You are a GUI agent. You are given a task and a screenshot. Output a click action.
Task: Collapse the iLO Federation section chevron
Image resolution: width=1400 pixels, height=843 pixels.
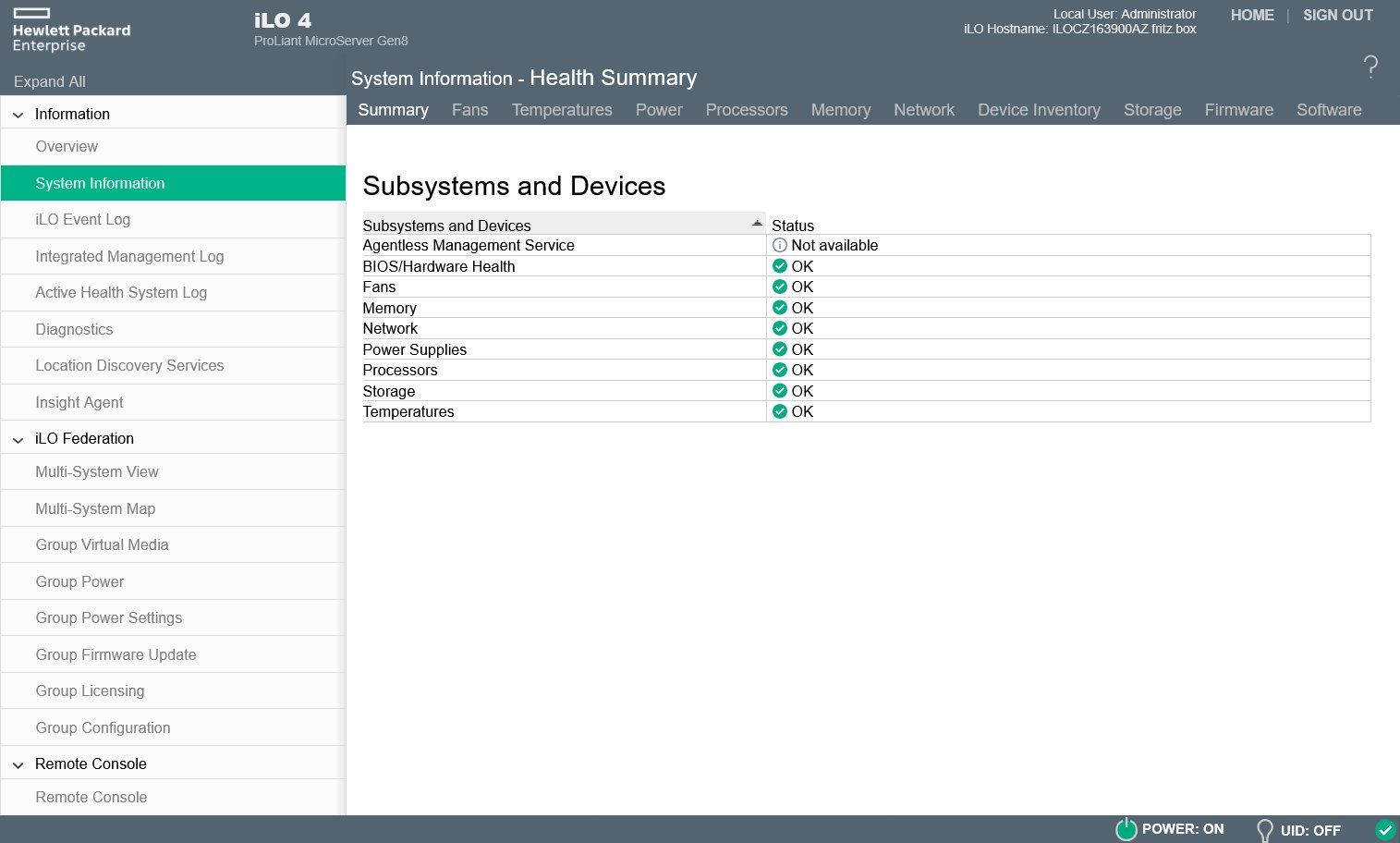tap(18, 439)
